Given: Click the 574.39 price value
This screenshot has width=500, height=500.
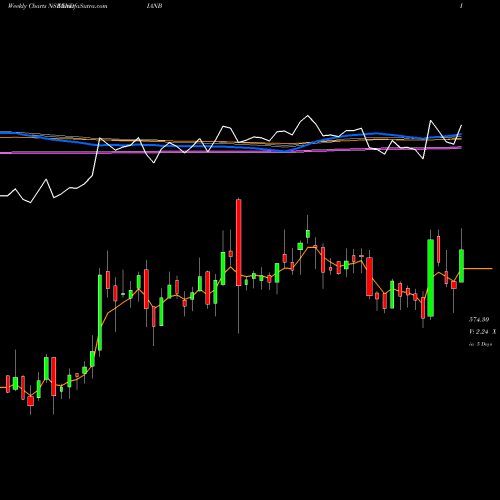Looking at the screenshot, I should [479, 320].
